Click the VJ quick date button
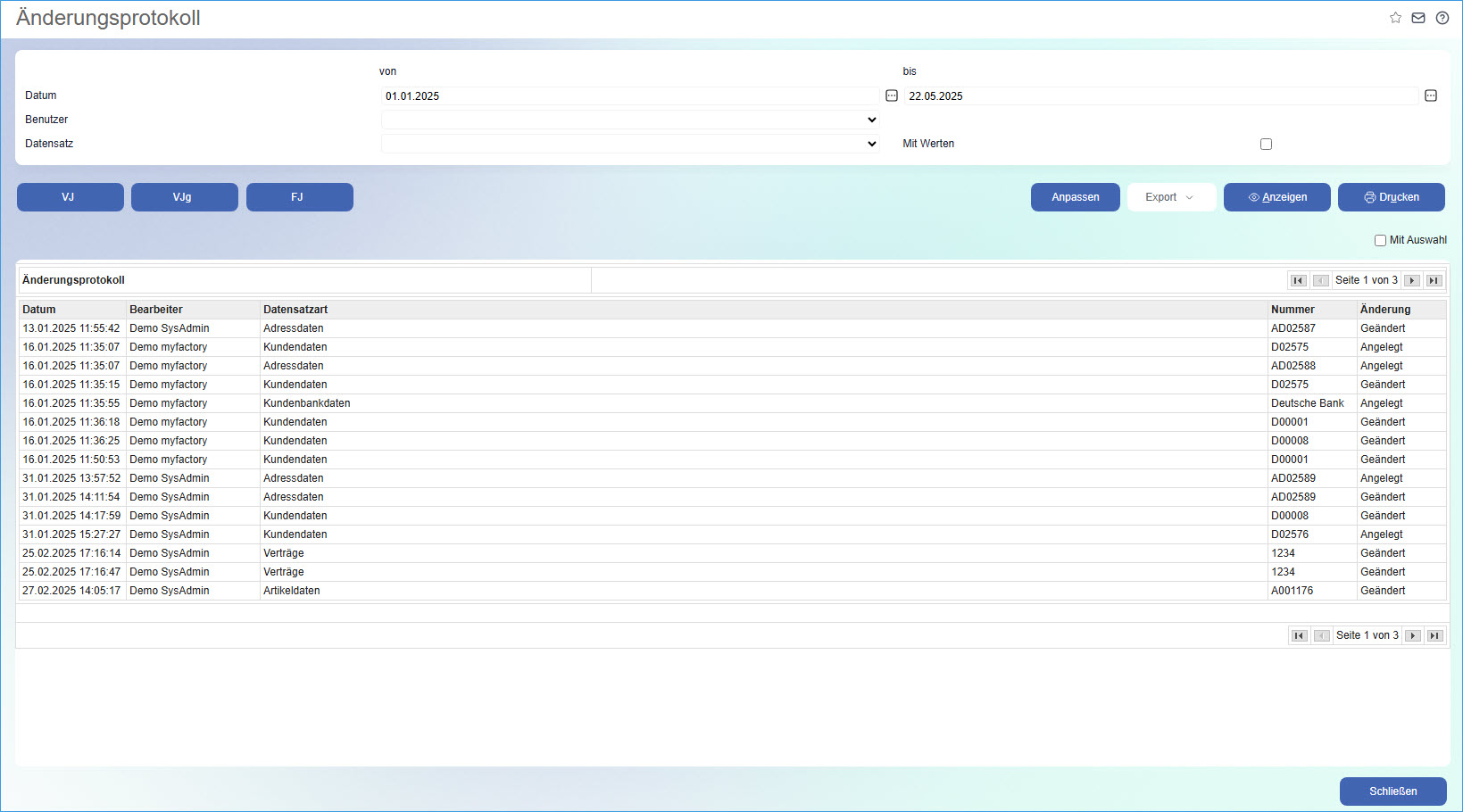The width and height of the screenshot is (1463, 812). click(70, 197)
